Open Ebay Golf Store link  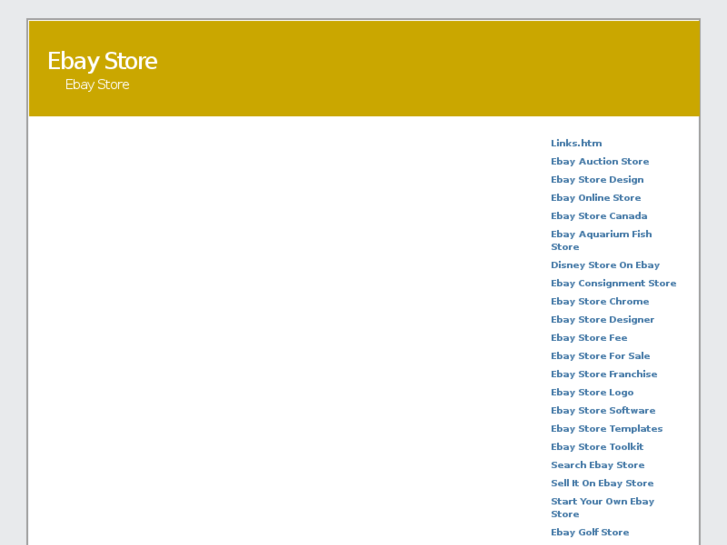click(x=590, y=532)
